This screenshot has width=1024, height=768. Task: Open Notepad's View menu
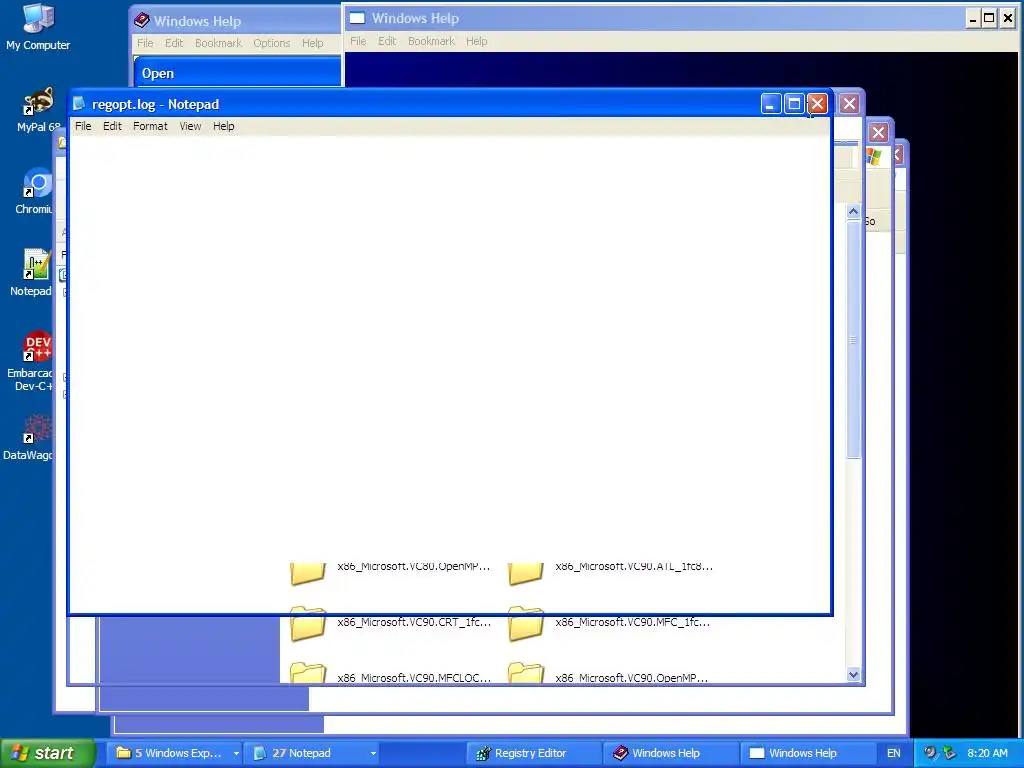coord(190,126)
